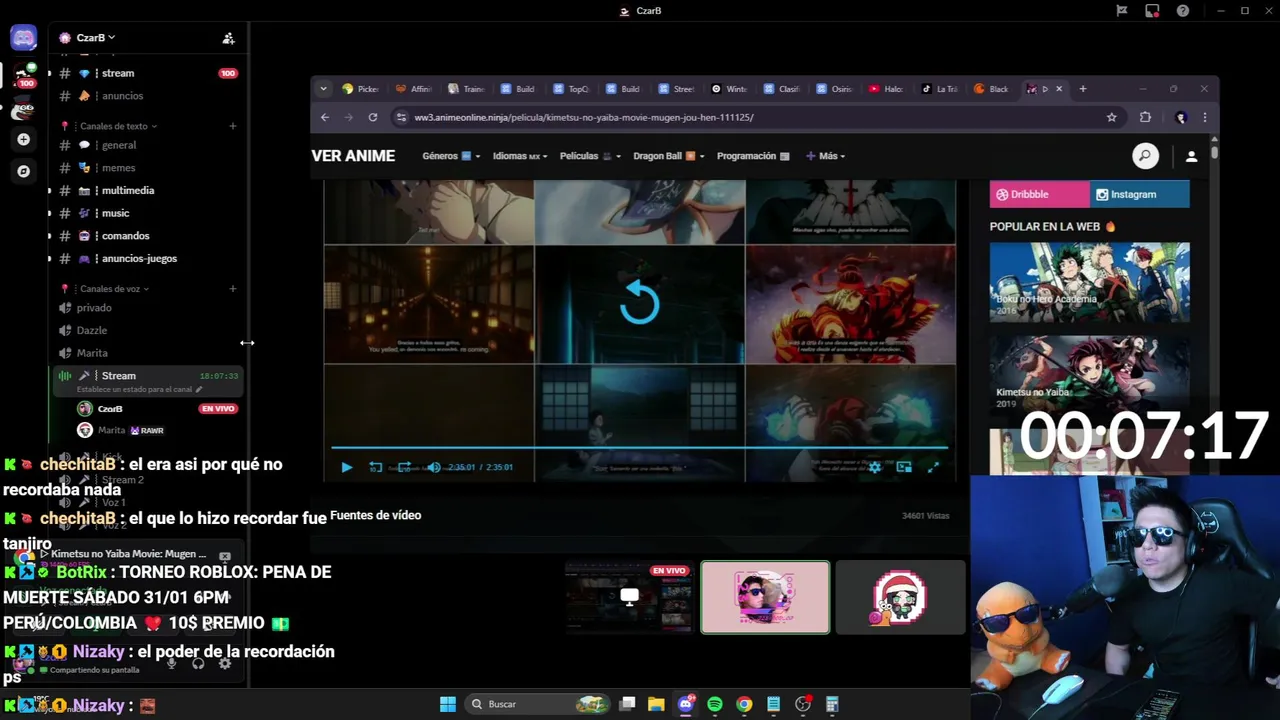Create channel in Canales de texto

coord(232,126)
